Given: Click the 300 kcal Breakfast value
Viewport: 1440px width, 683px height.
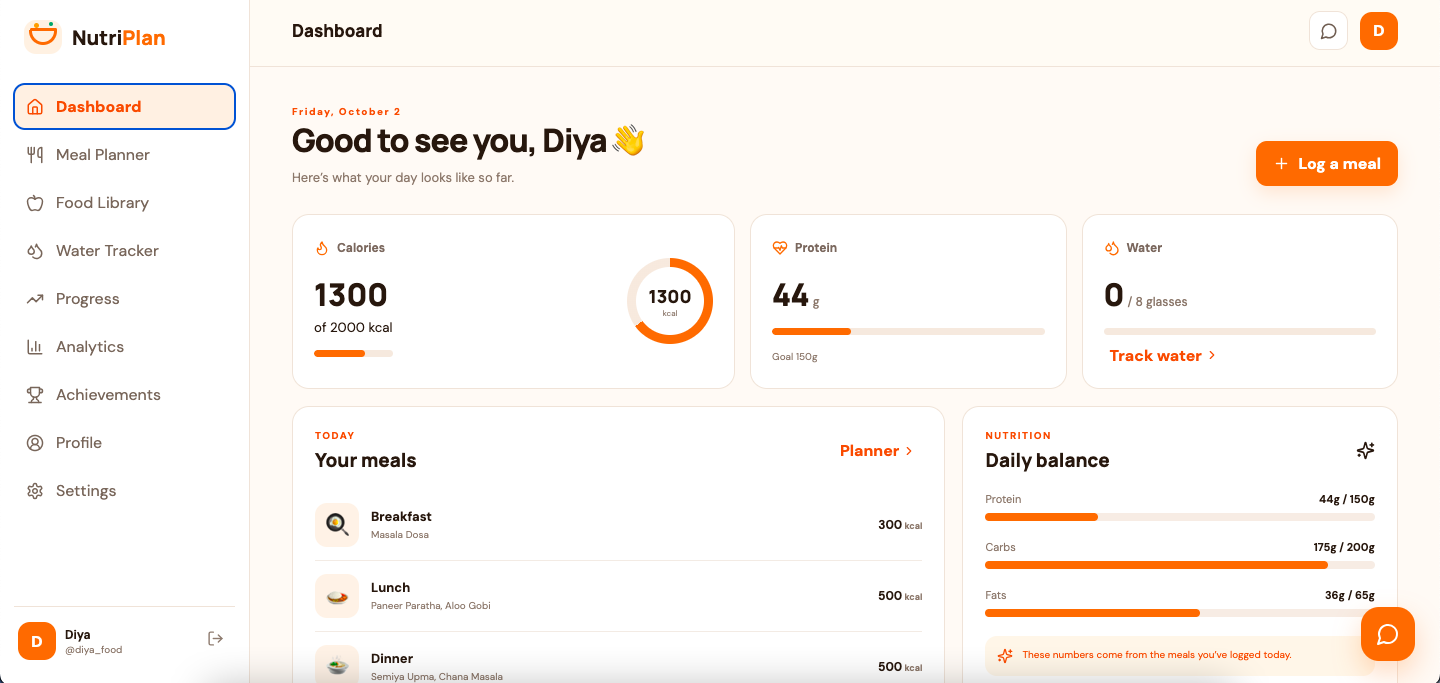Looking at the screenshot, I should pyautogui.click(x=900, y=525).
